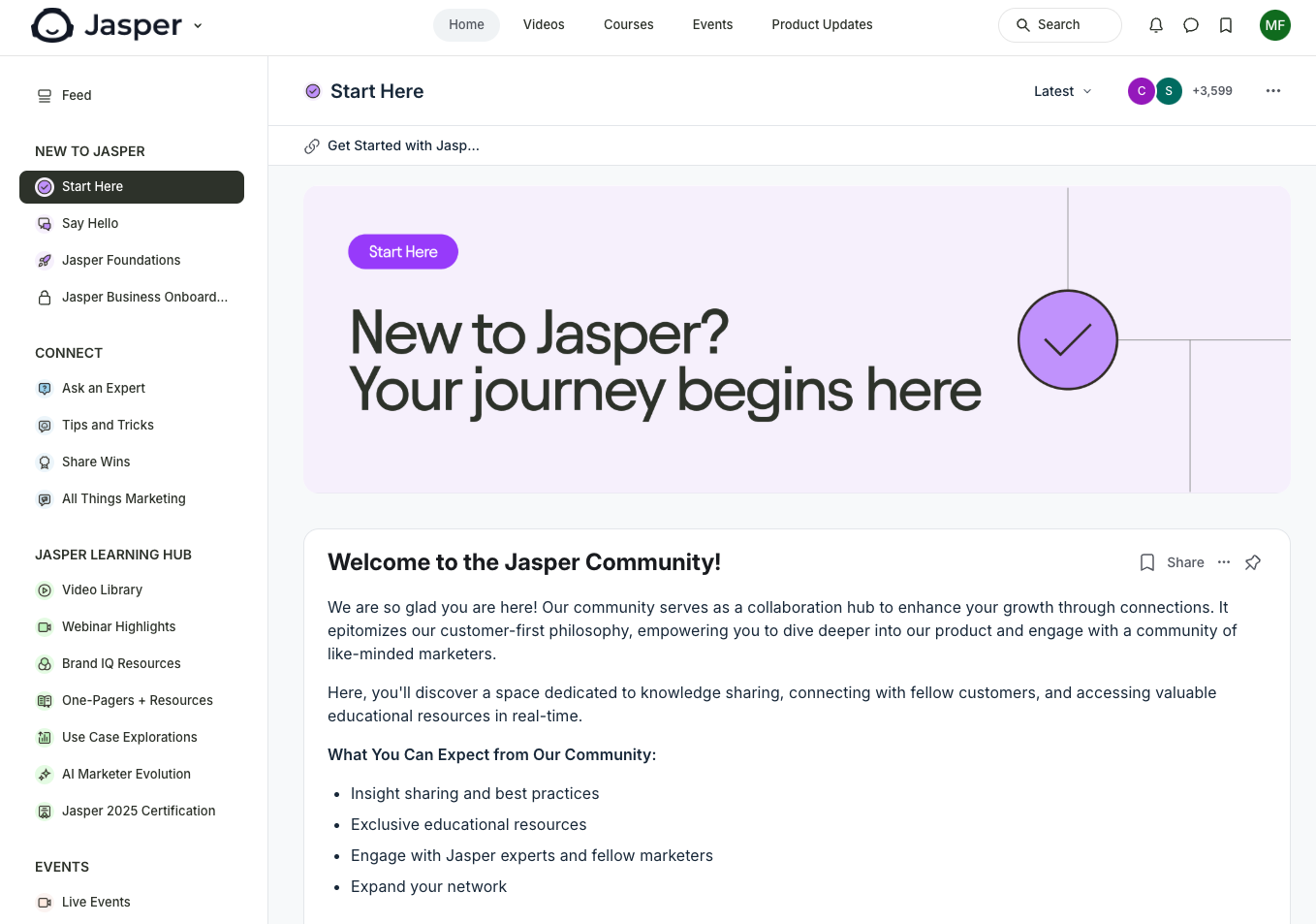Screen dimensions: 1316x924
Task: Click the JASPER LEARNING HUB section heading
Action: 113,556
